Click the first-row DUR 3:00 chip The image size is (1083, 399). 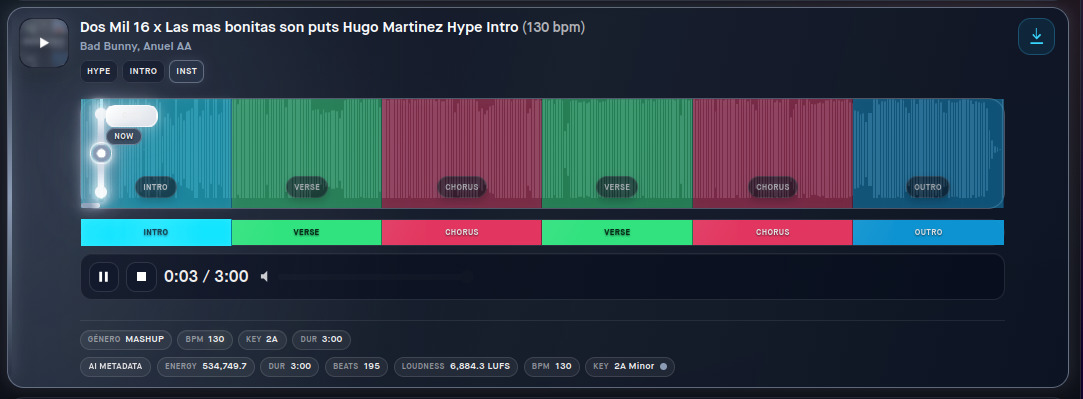pos(321,340)
